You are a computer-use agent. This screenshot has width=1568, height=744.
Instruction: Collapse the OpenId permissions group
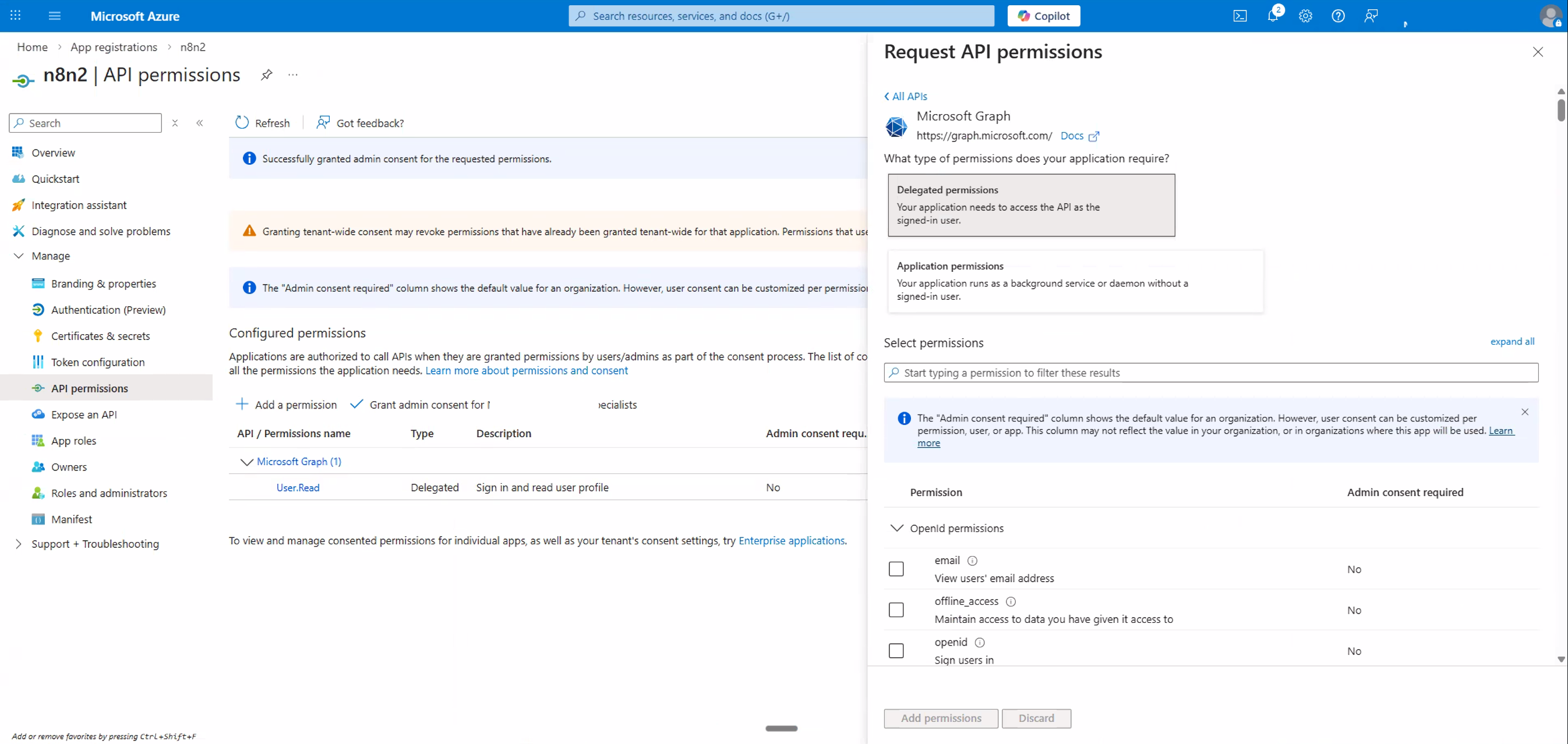coord(897,527)
